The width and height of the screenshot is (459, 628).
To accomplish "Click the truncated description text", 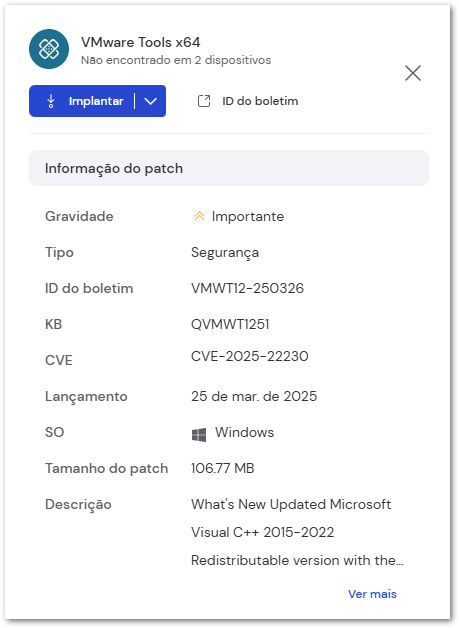I will [297, 532].
